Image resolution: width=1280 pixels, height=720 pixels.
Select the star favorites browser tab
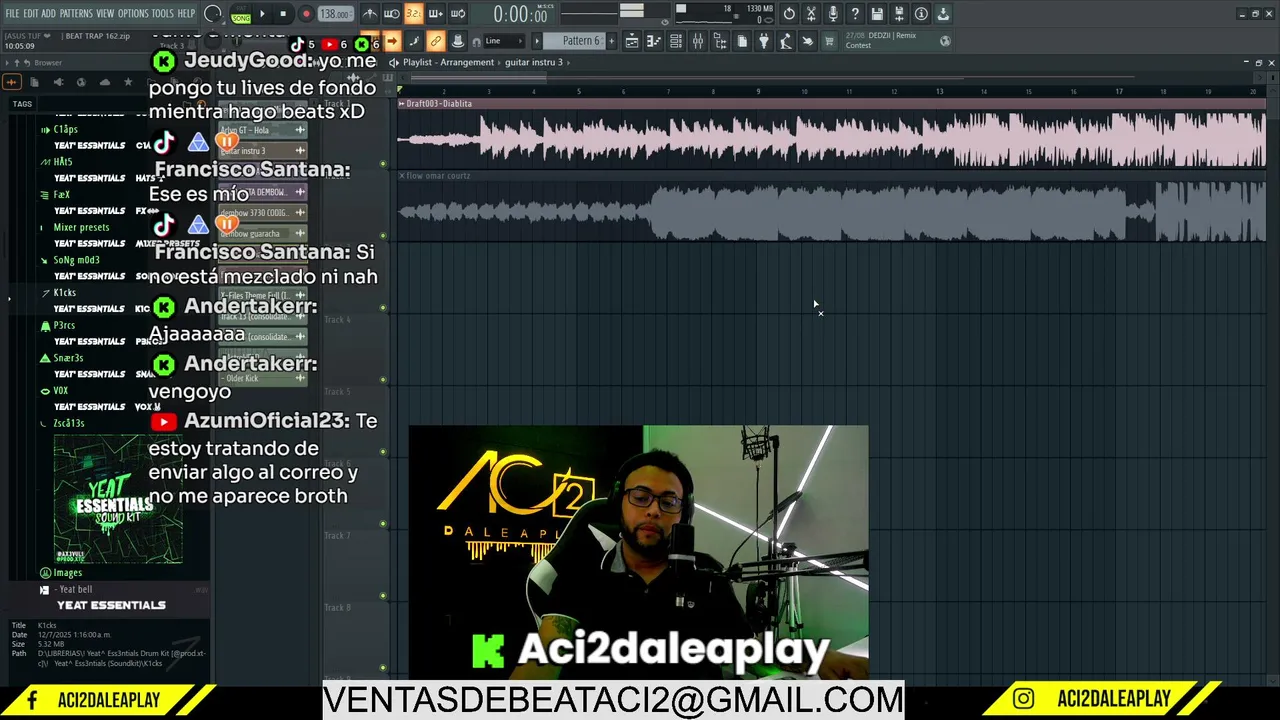(128, 82)
